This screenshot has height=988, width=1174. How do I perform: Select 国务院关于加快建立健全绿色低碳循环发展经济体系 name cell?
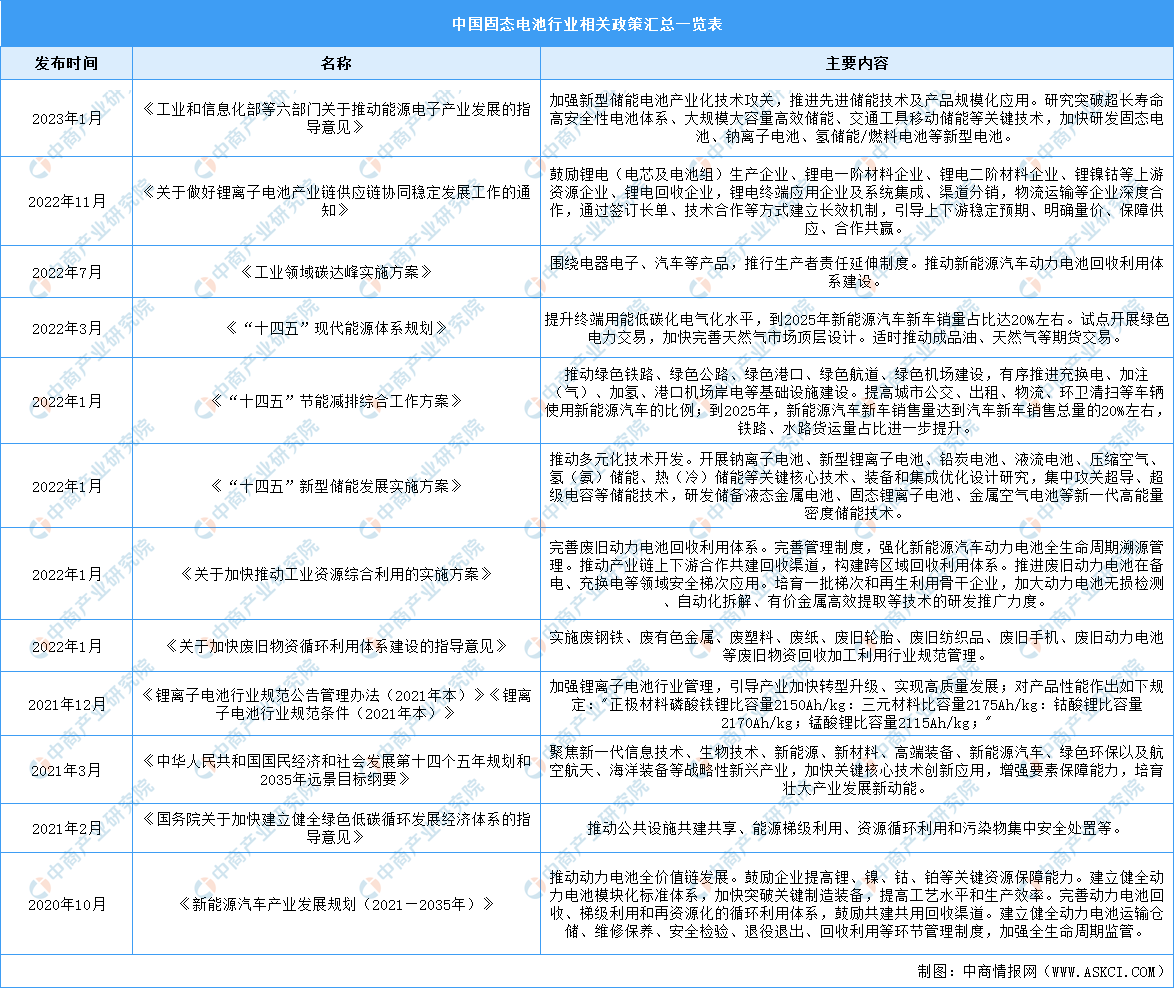tap(336, 829)
